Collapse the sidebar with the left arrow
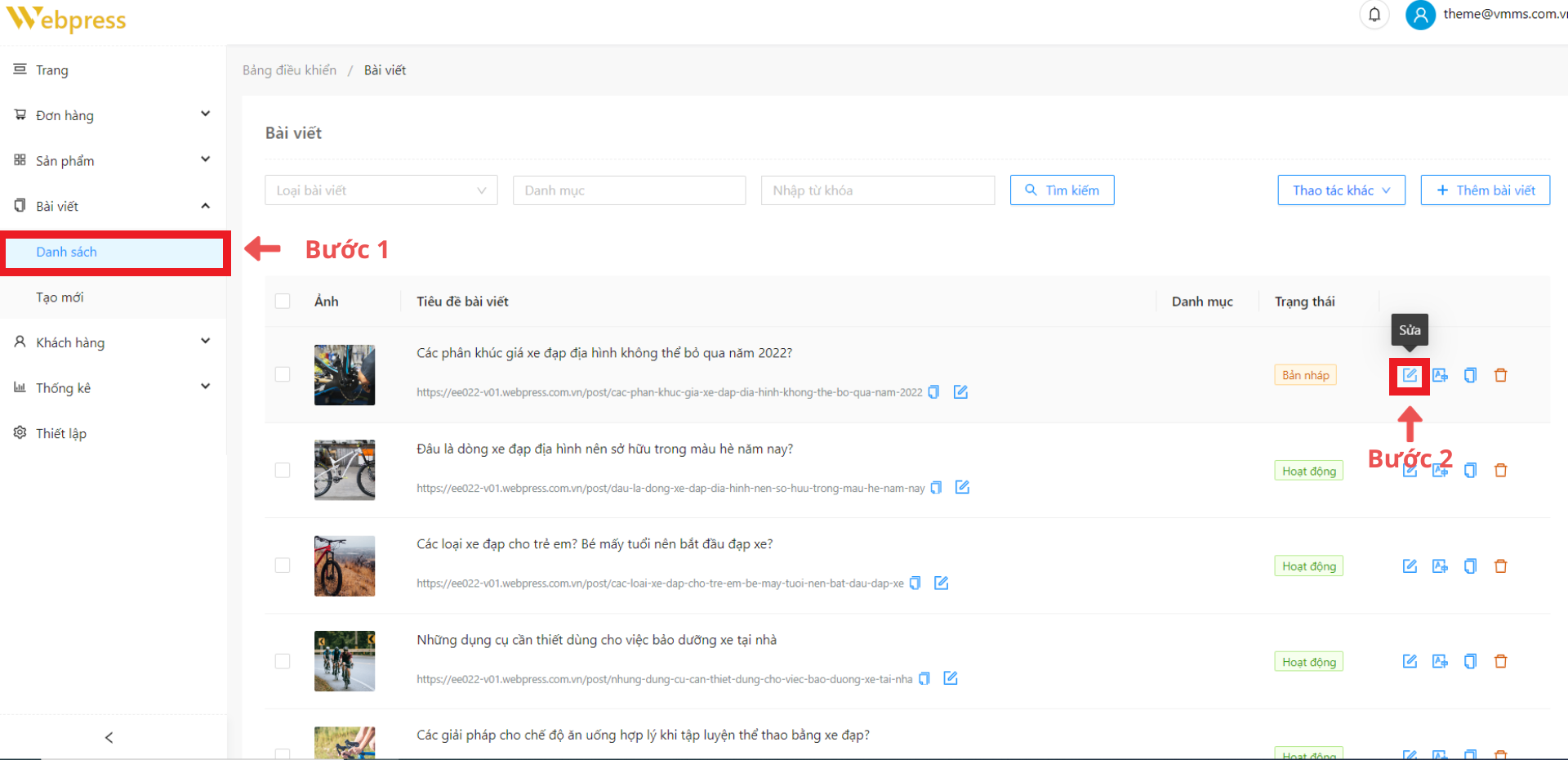The height and width of the screenshot is (760, 1568). click(109, 738)
